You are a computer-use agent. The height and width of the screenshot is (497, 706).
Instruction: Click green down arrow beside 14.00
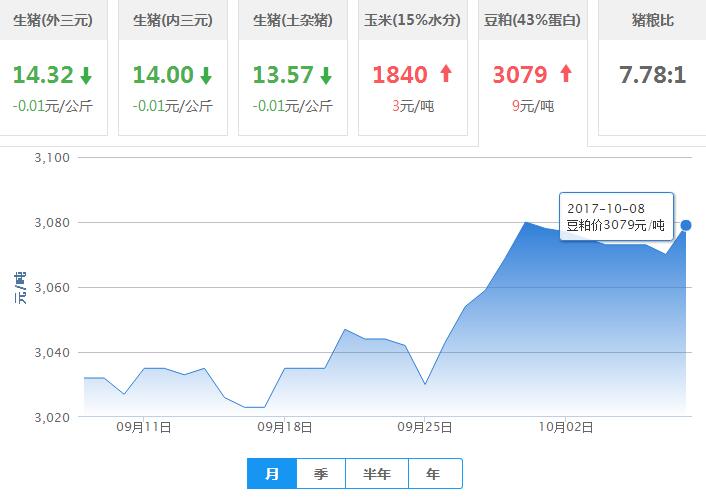coord(206,76)
